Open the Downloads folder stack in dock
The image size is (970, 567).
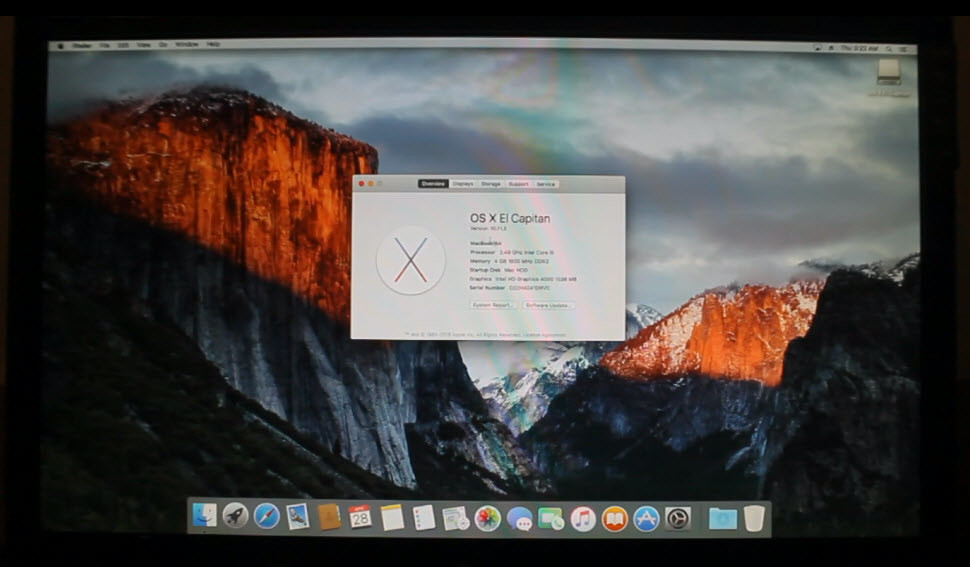click(x=721, y=518)
